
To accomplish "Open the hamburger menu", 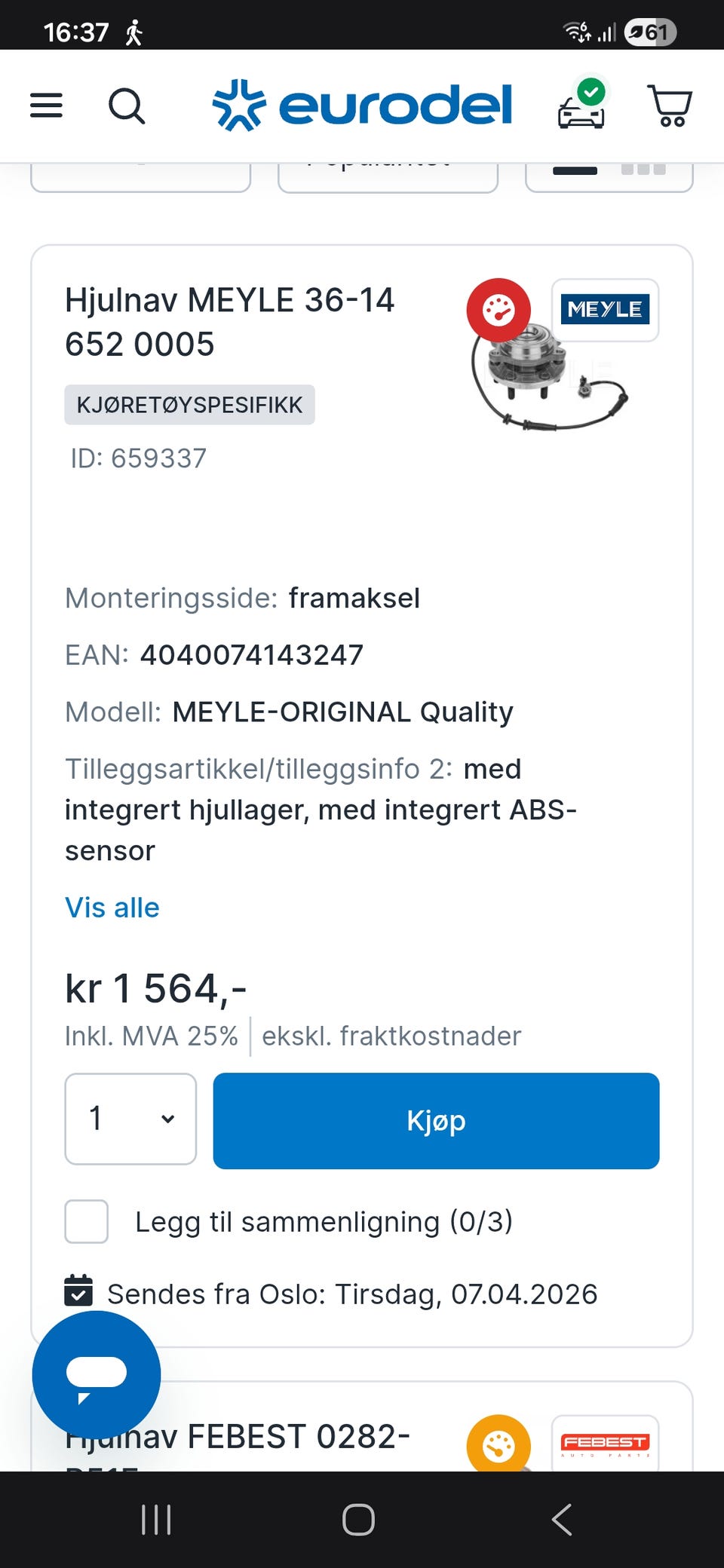I will point(46,106).
